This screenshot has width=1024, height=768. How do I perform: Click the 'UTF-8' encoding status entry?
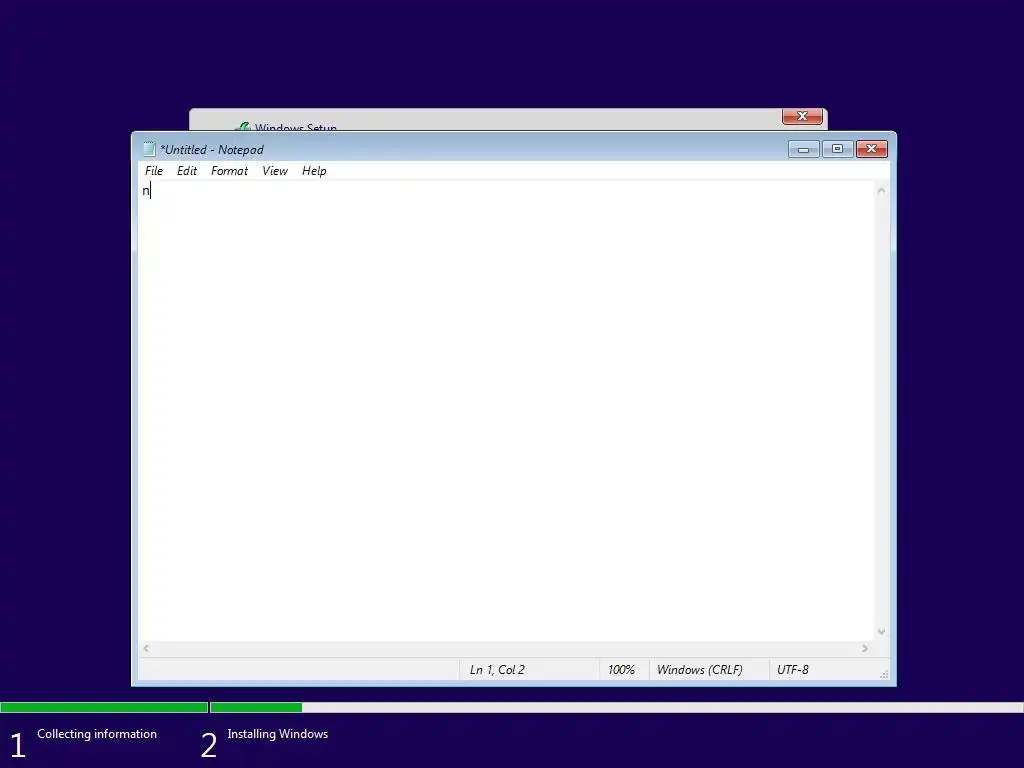coord(793,670)
